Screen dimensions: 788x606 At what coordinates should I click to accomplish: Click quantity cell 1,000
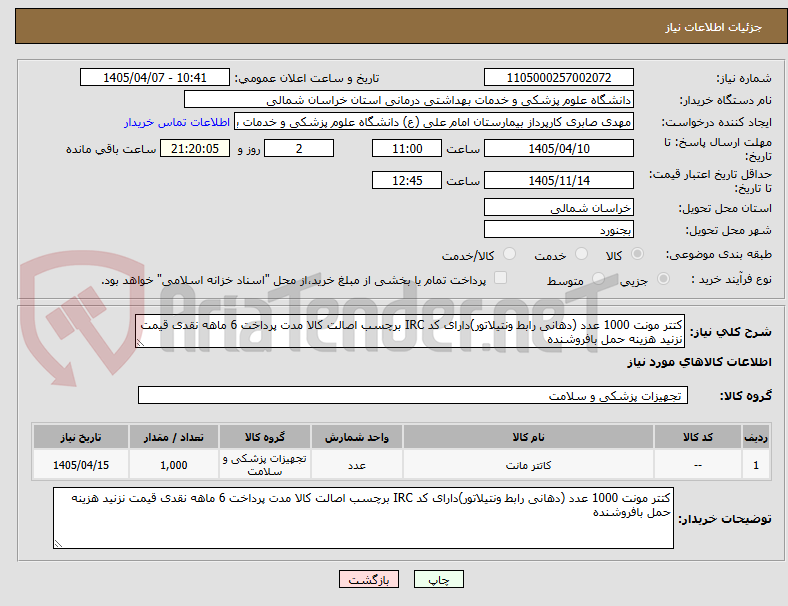coord(174,465)
